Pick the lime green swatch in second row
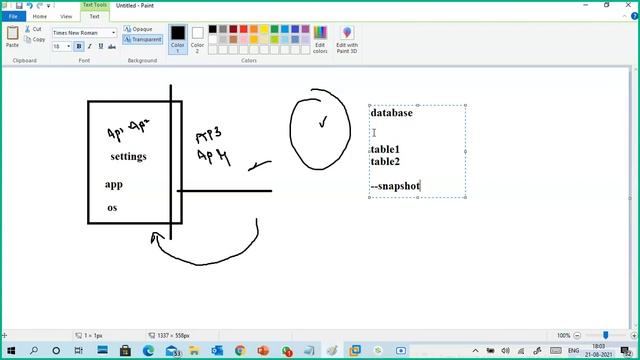 pos(275,40)
